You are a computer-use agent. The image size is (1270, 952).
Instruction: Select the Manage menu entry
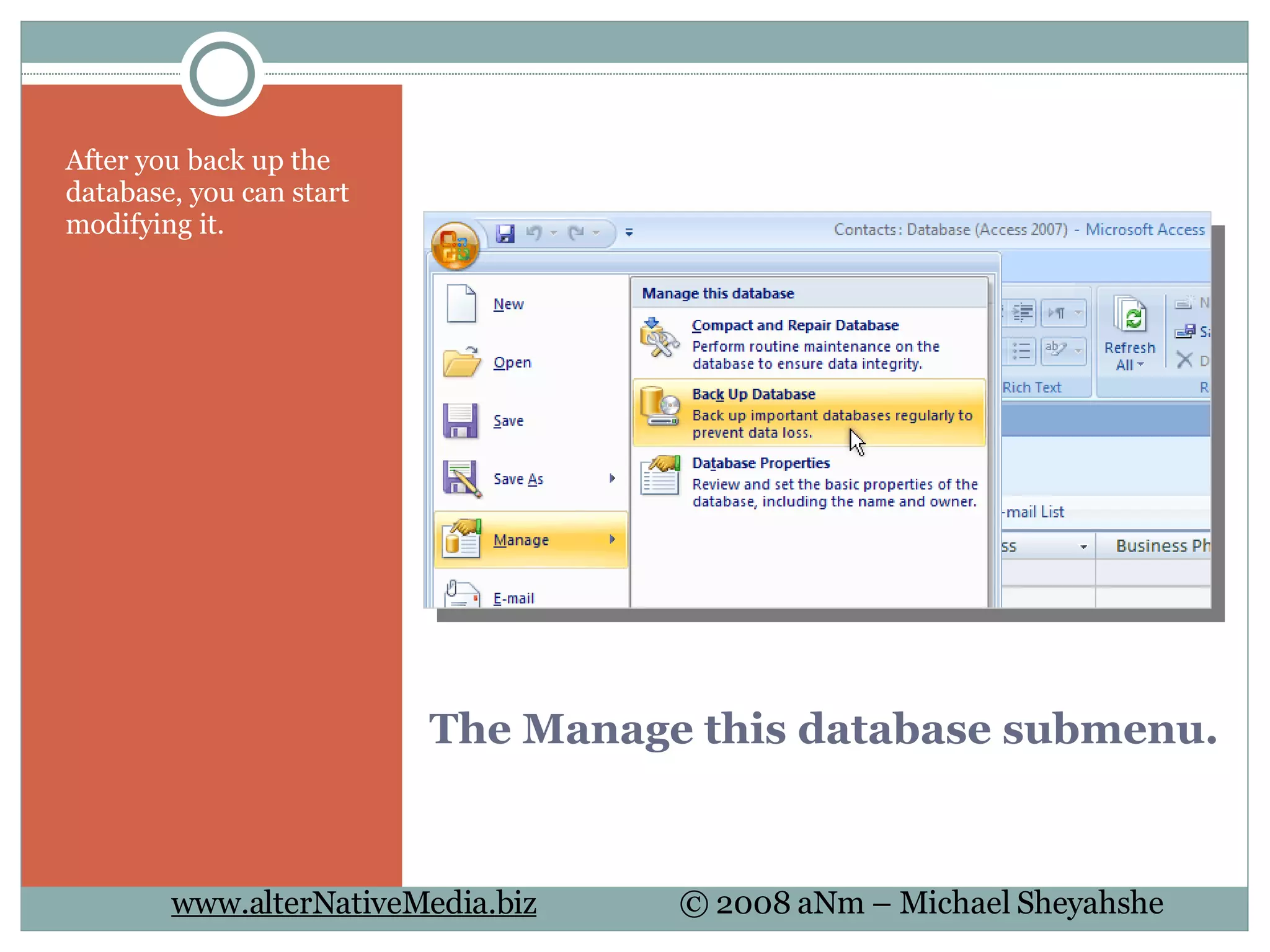click(530, 539)
